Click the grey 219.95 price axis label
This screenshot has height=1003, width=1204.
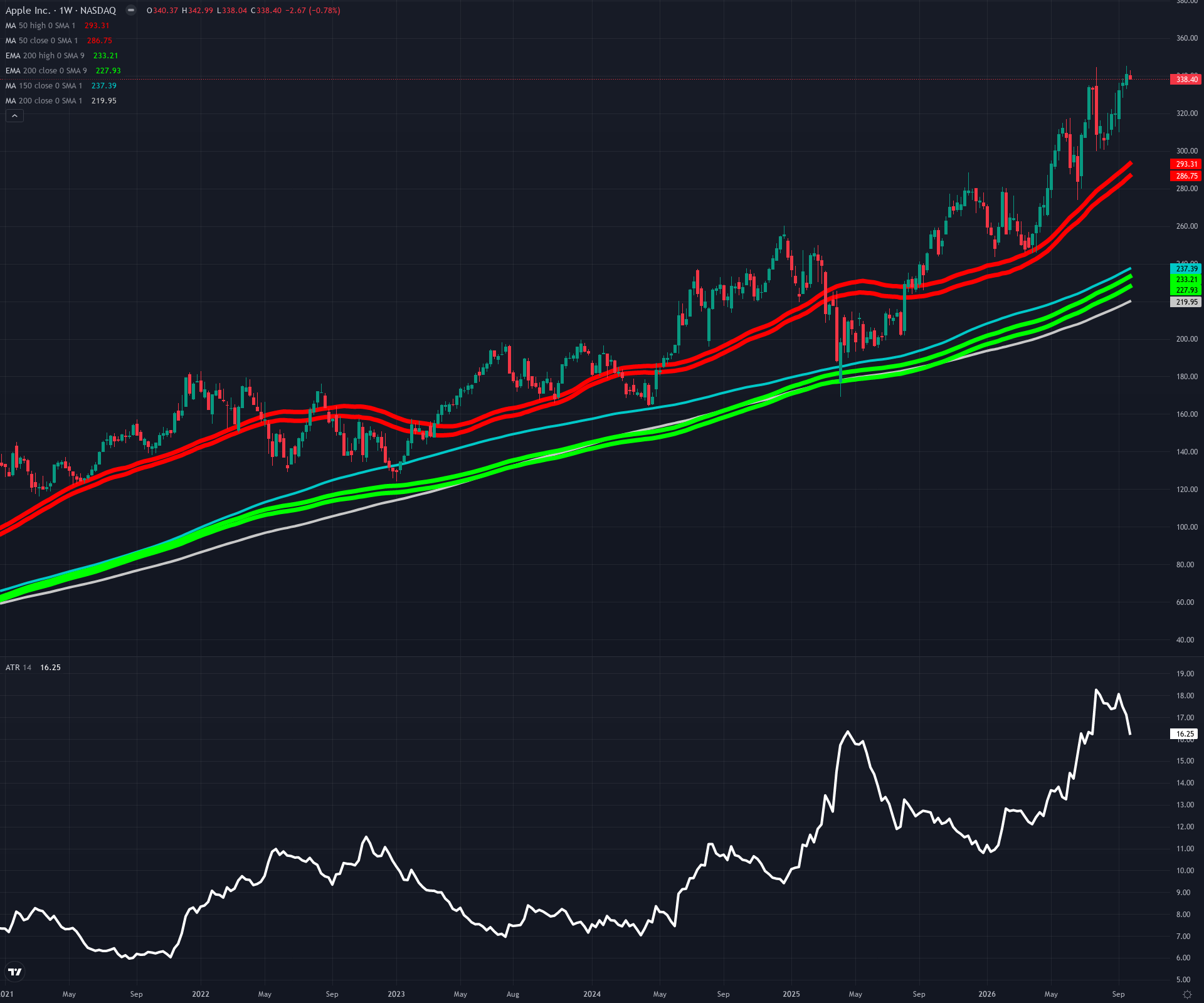(1186, 302)
